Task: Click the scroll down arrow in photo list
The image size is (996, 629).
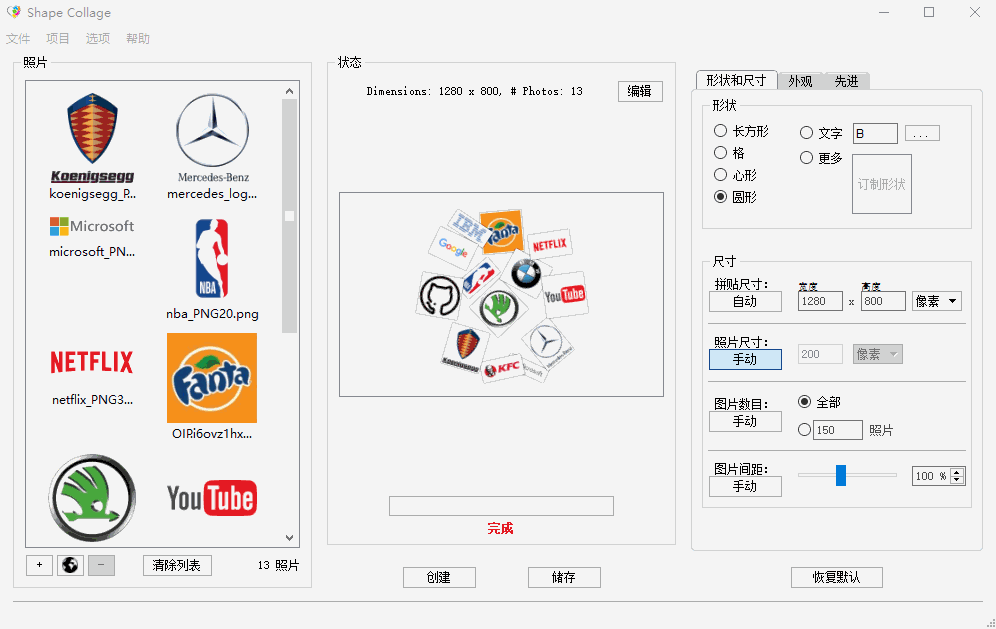Action: [290, 538]
